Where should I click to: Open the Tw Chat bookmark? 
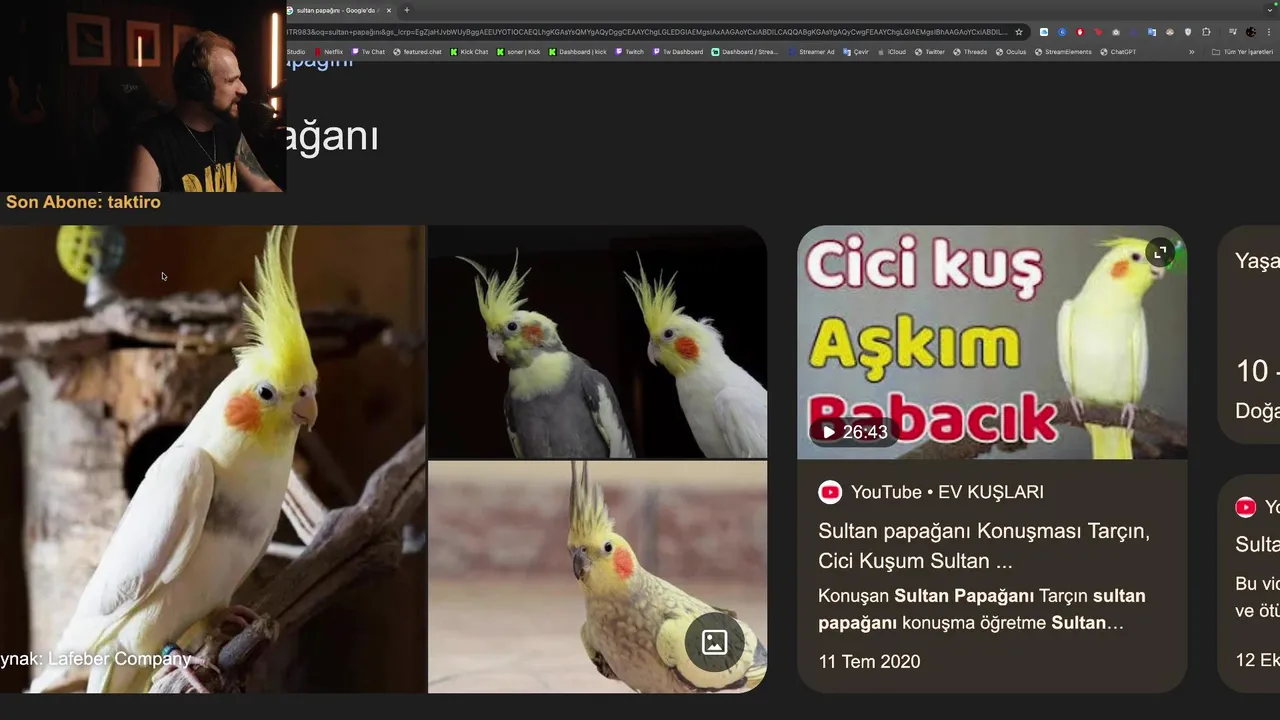[x=368, y=52]
